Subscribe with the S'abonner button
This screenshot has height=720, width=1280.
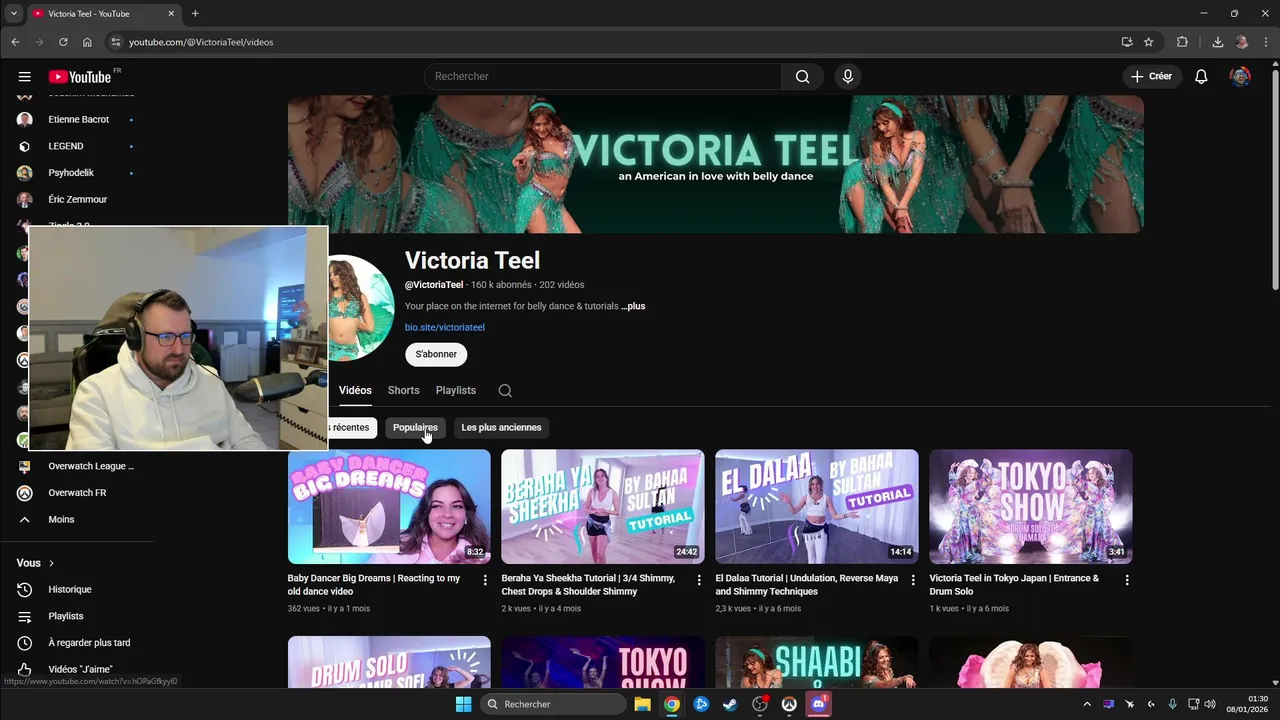point(436,354)
